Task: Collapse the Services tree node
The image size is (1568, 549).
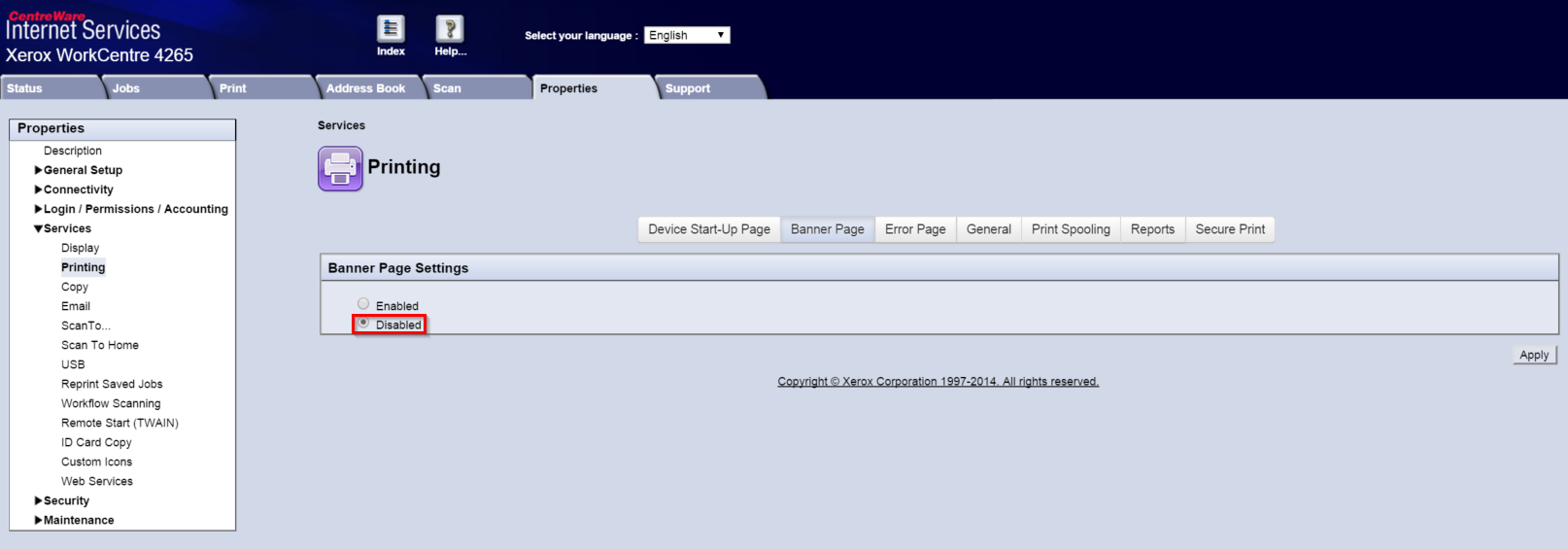Action: [39, 228]
